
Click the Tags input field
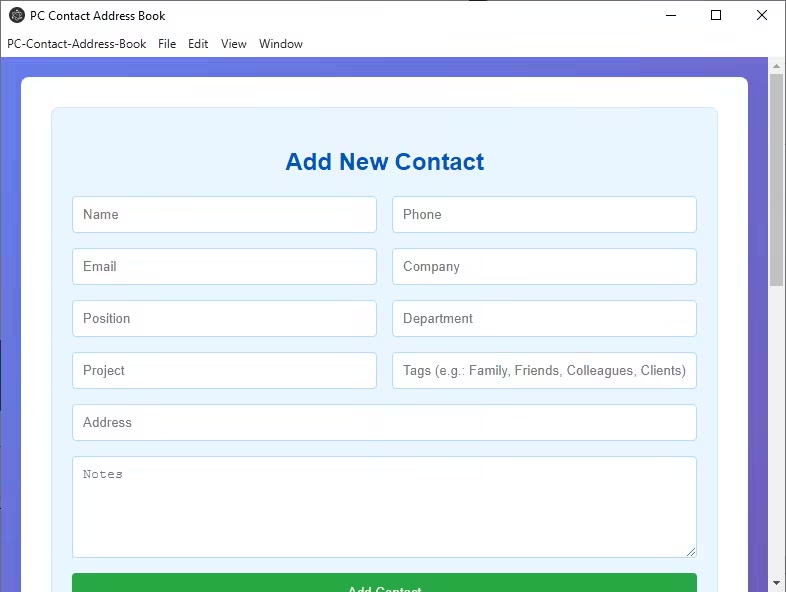544,371
